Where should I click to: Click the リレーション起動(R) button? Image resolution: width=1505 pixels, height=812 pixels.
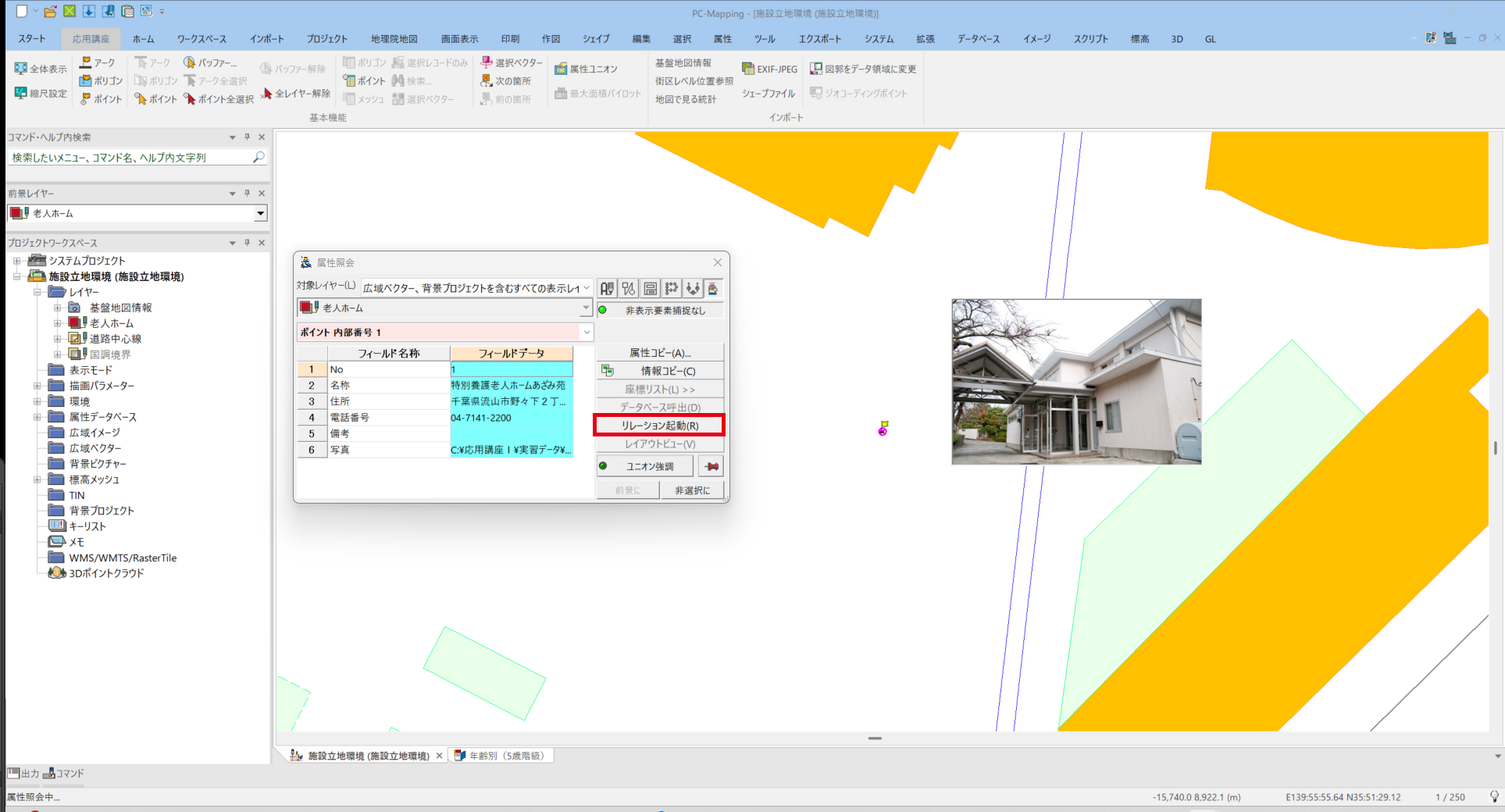(x=659, y=426)
